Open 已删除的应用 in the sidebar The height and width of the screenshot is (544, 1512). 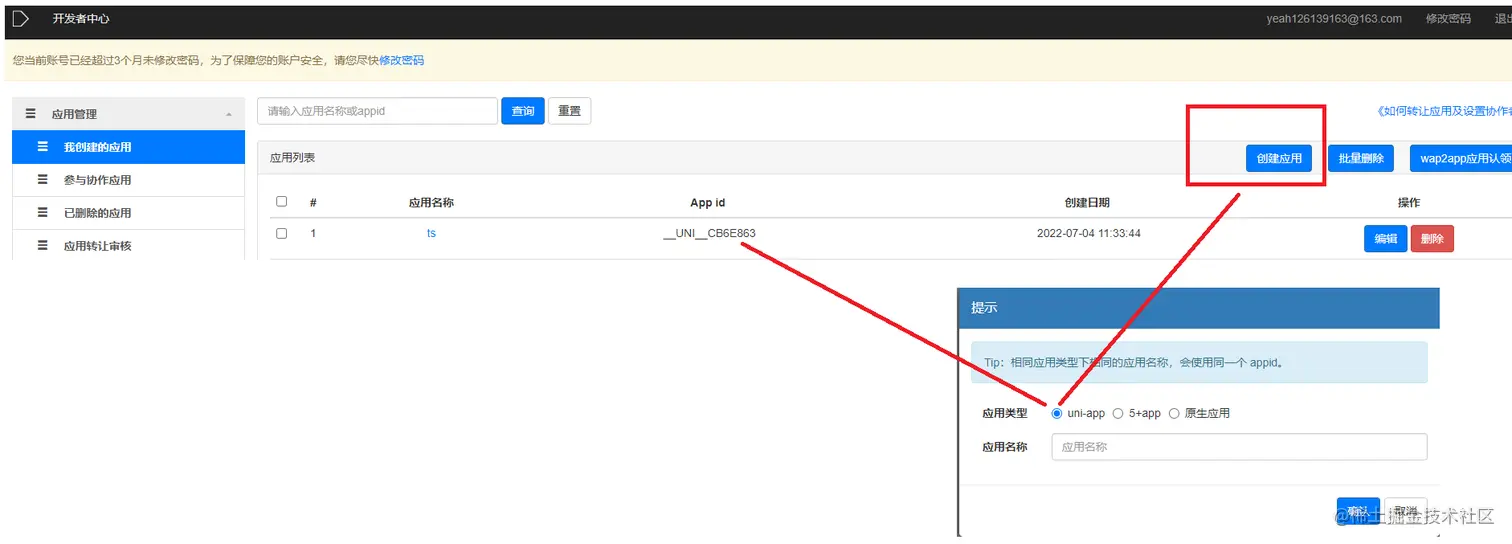tap(128, 213)
